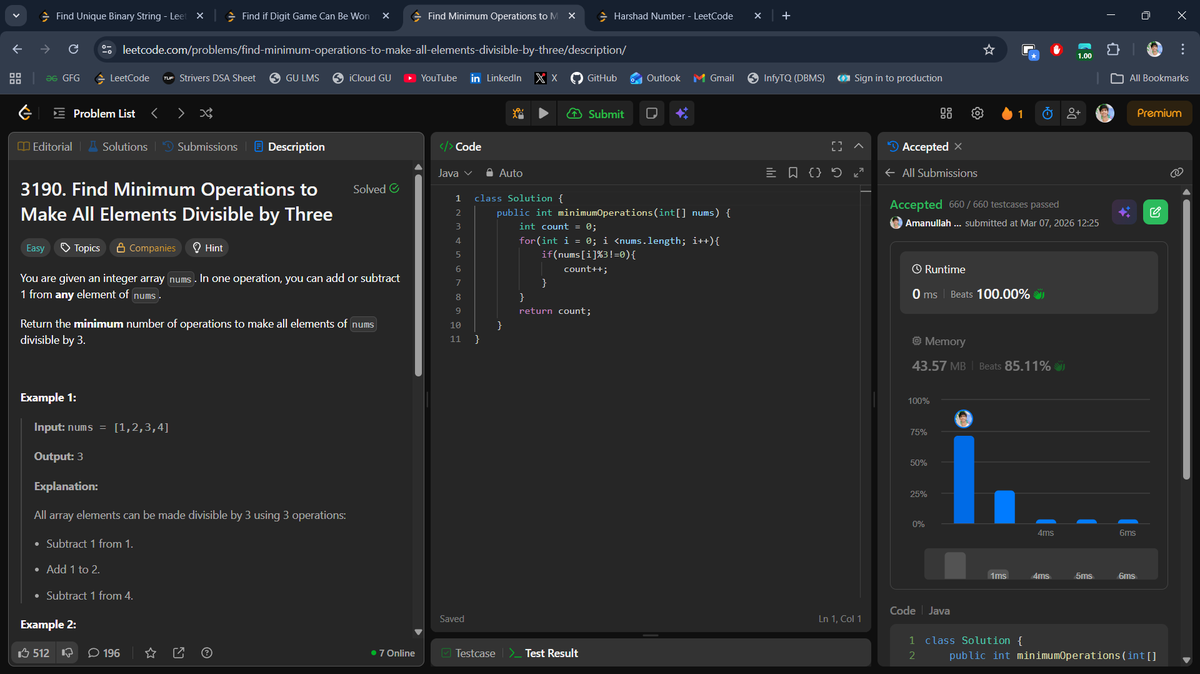Open the Testcase tab

click(468, 653)
